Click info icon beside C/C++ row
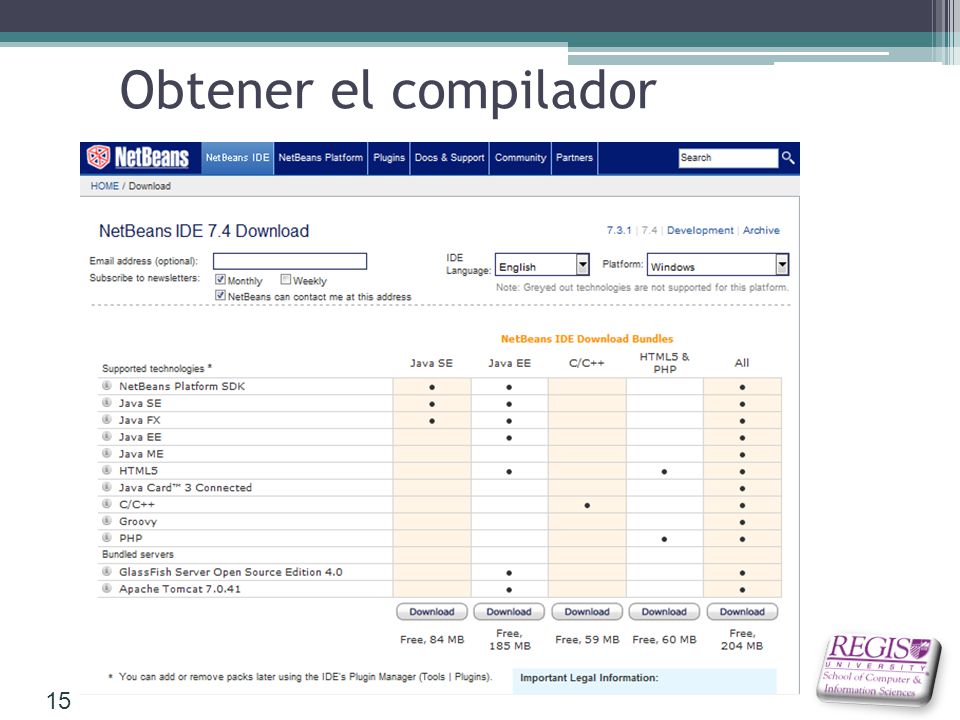The height and width of the screenshot is (720, 960). point(107,504)
